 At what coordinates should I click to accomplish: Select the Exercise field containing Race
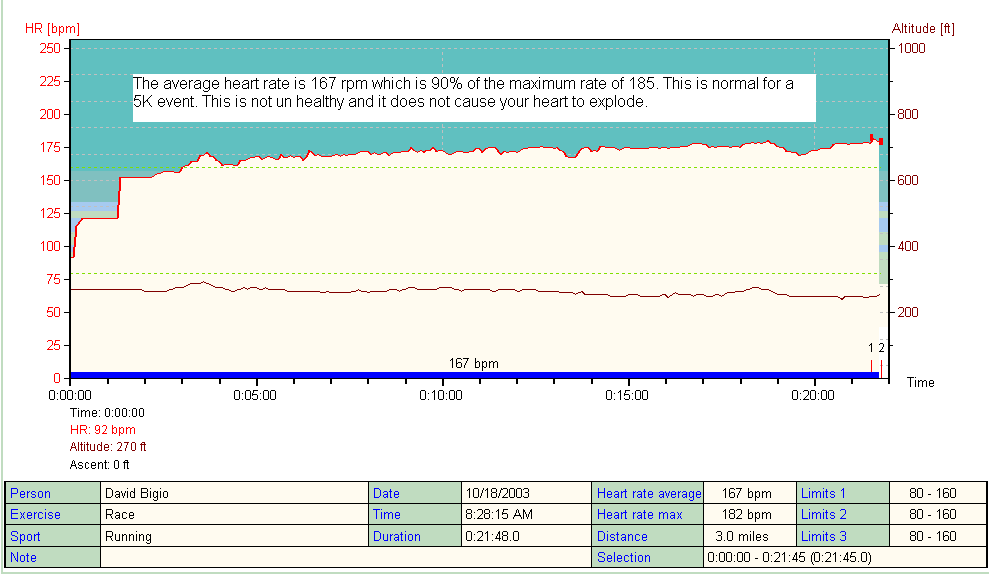(x=234, y=515)
